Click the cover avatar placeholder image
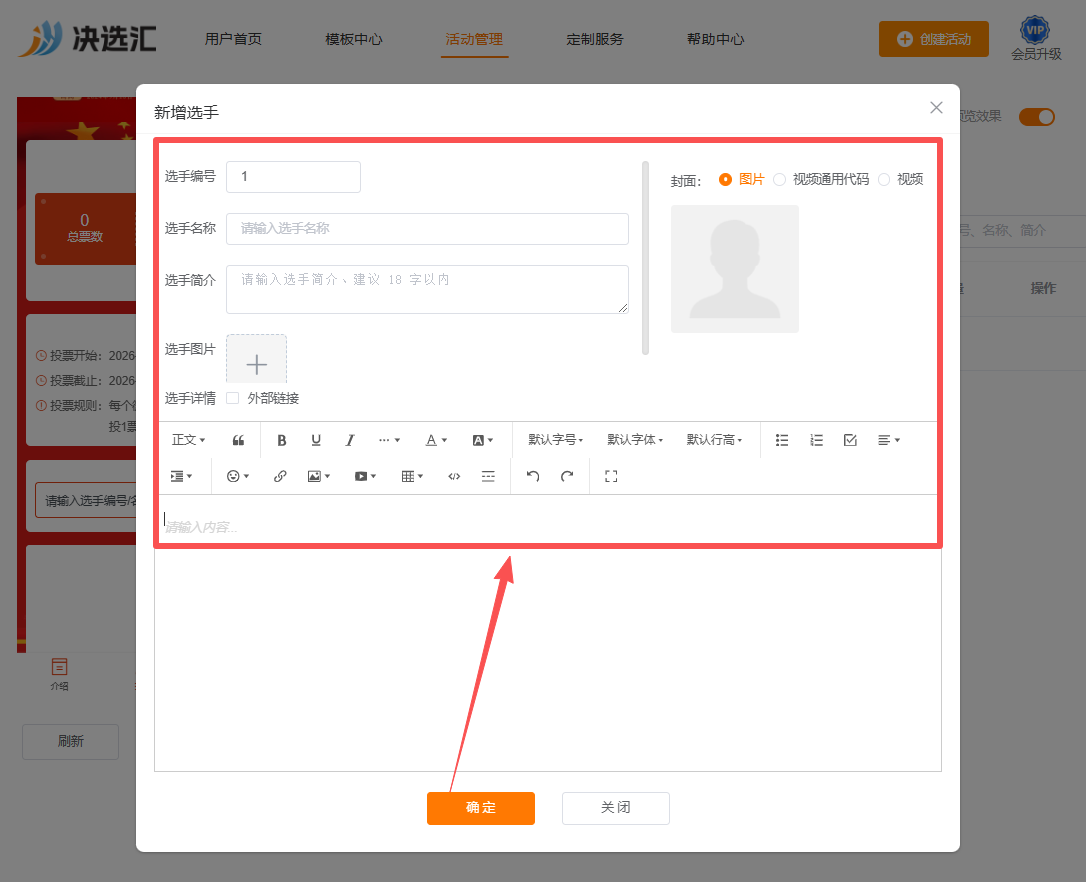Screen dimensions: 1086x882 [x=735, y=269]
